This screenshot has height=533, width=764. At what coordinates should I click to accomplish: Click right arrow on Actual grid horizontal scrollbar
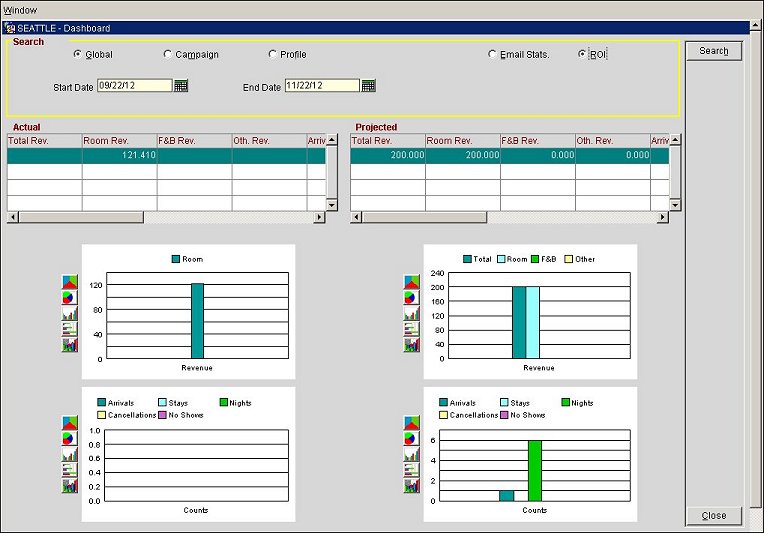click(x=319, y=217)
